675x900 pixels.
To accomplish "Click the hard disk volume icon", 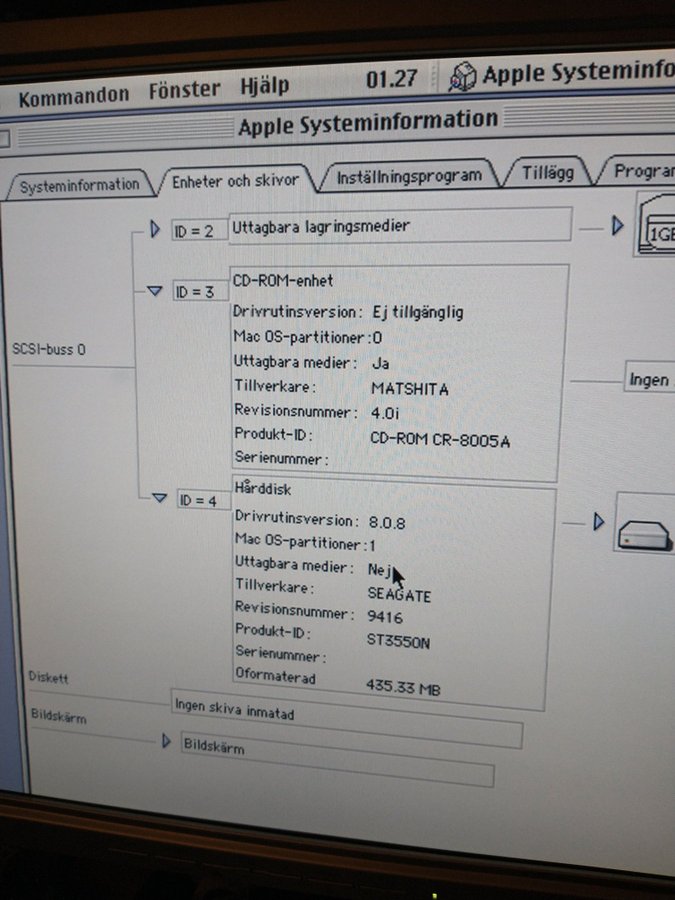I will click(644, 526).
